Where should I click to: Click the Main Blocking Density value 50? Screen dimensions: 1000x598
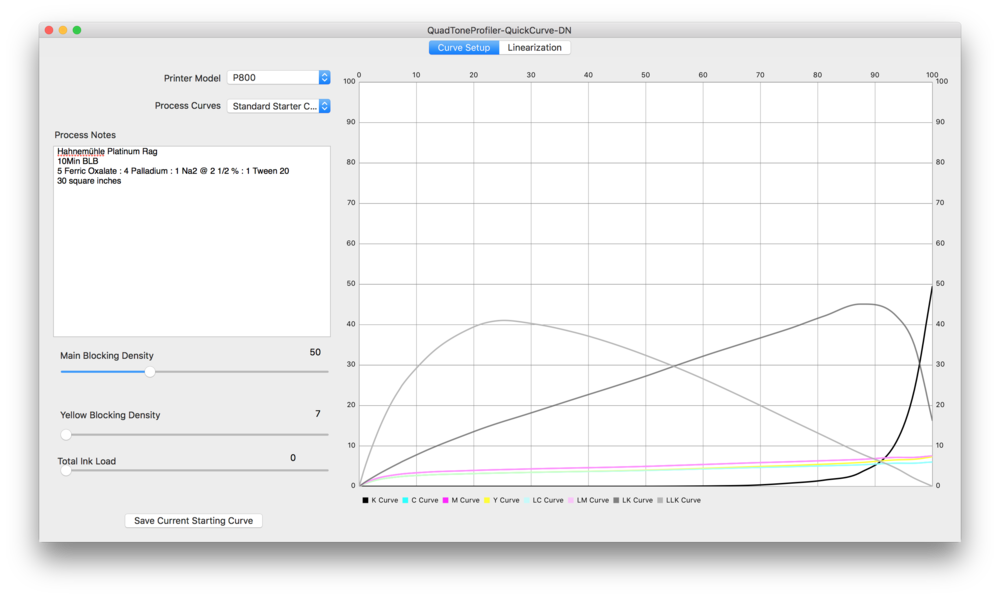(315, 352)
